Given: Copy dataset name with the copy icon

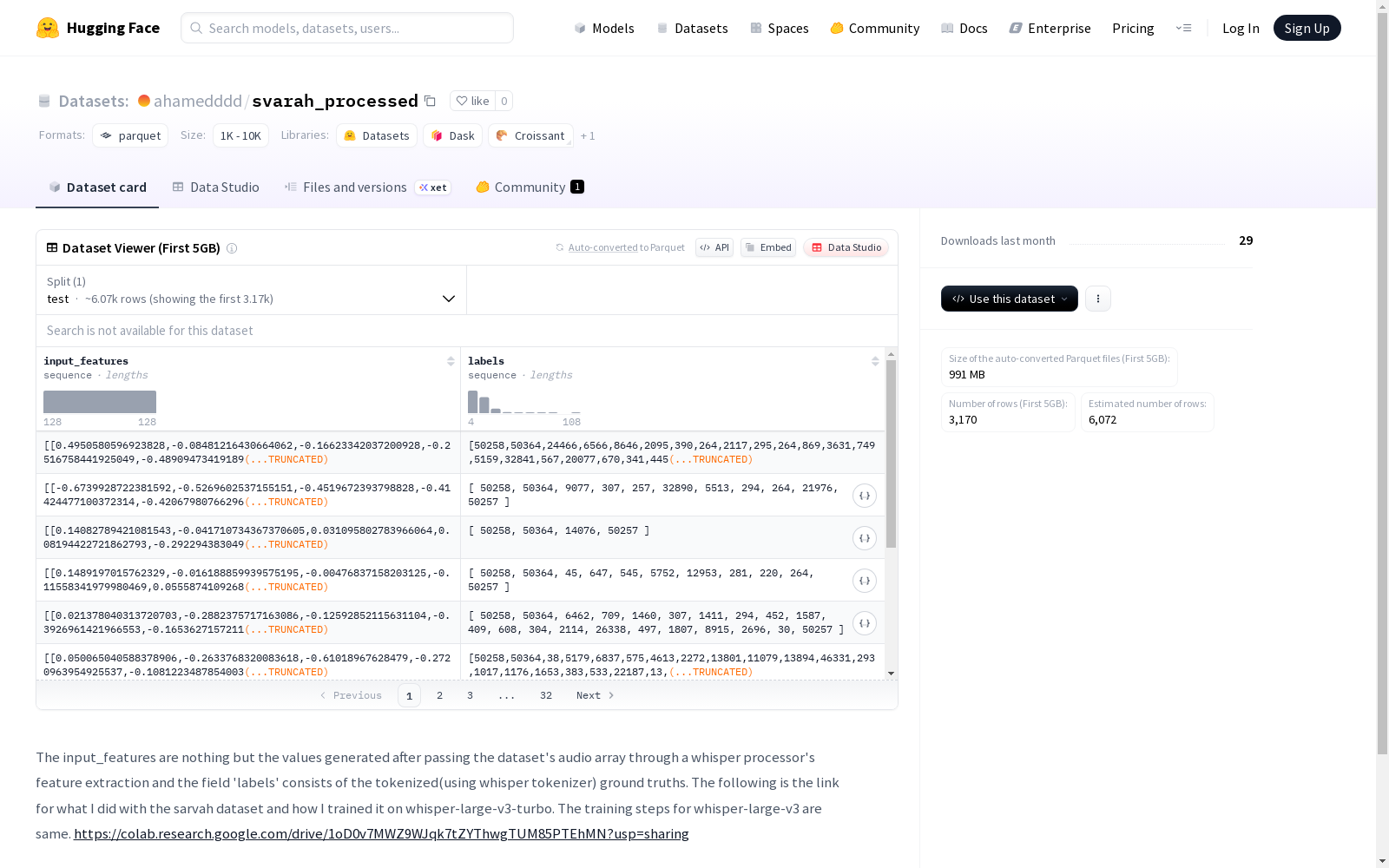Looking at the screenshot, I should (430, 101).
